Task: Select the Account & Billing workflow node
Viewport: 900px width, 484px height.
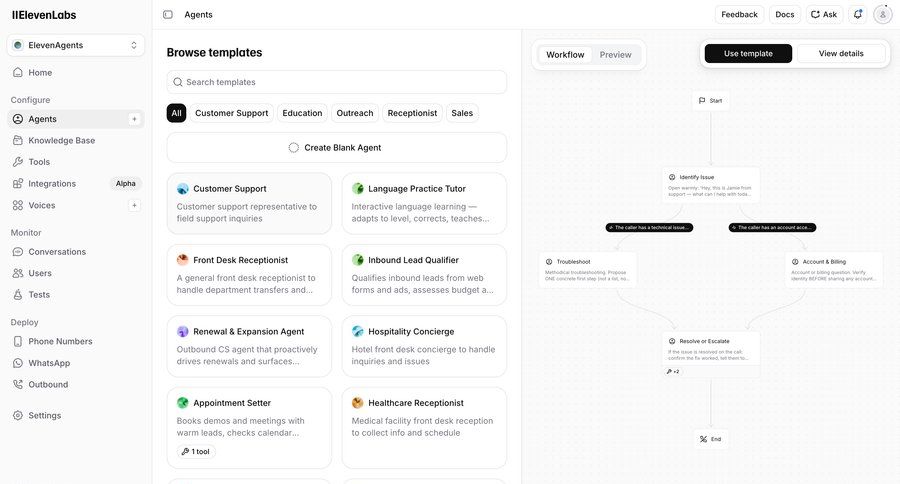Action: coord(834,269)
